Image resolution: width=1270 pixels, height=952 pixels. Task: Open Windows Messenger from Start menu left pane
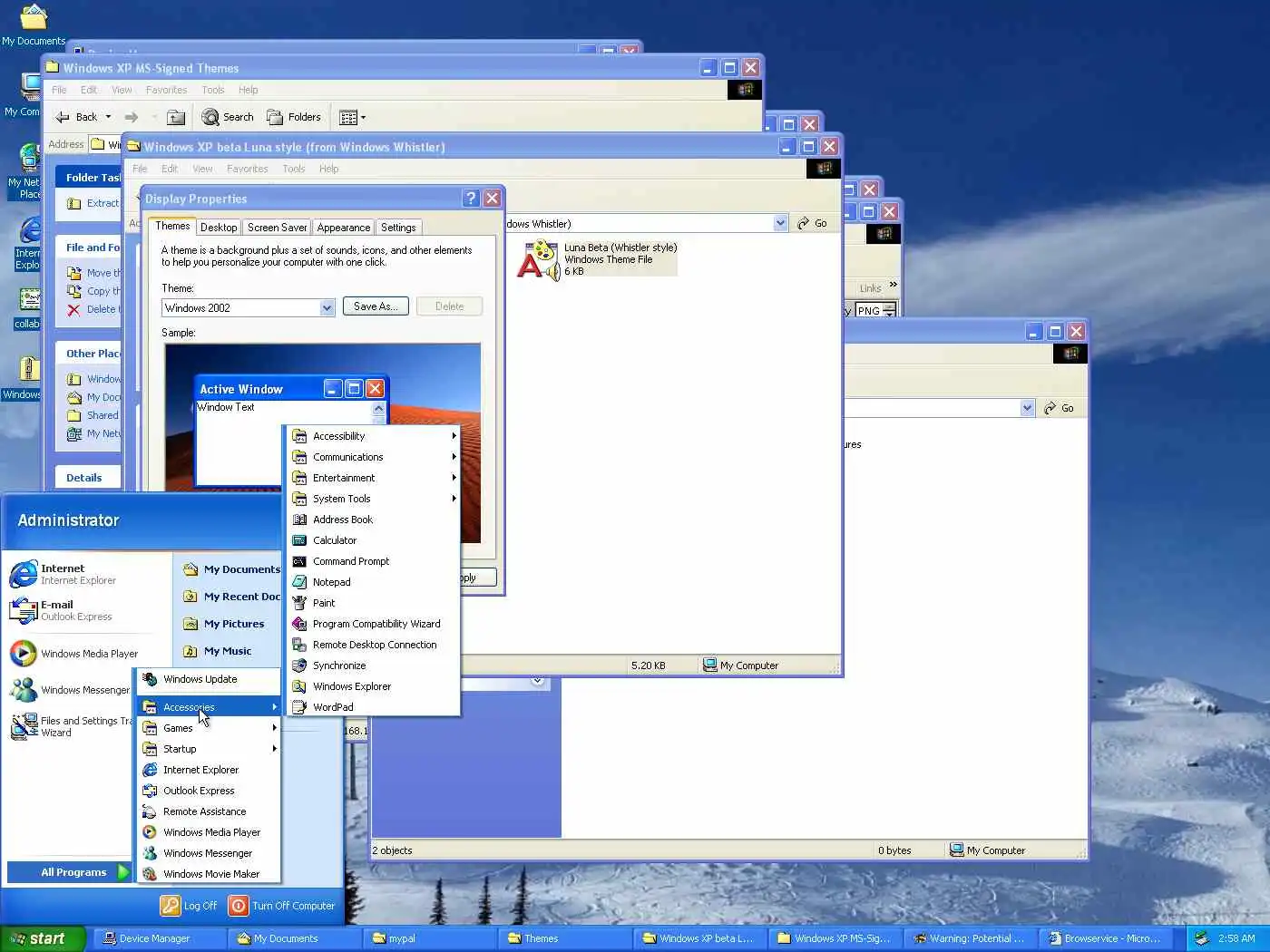[x=70, y=690]
